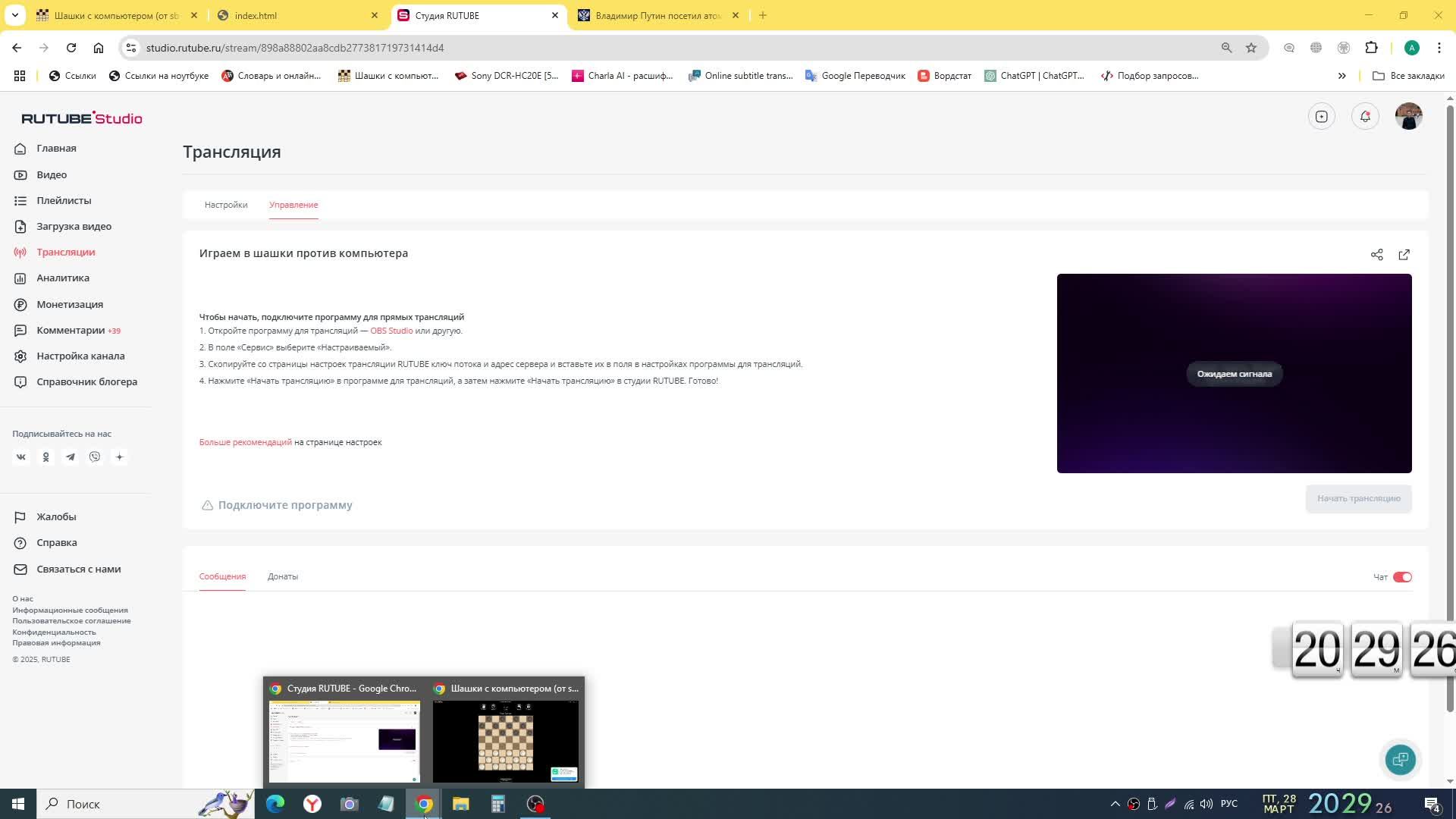Open the VK social link icon
The height and width of the screenshot is (819, 1456).
click(x=21, y=457)
